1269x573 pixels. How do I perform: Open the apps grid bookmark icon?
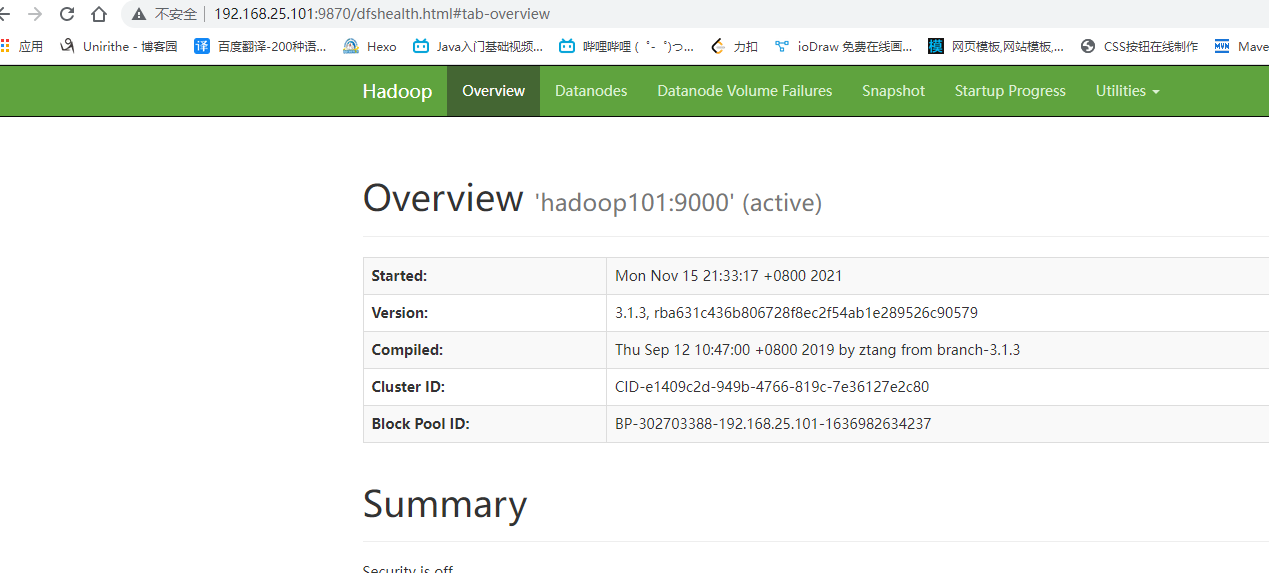tap(5, 46)
